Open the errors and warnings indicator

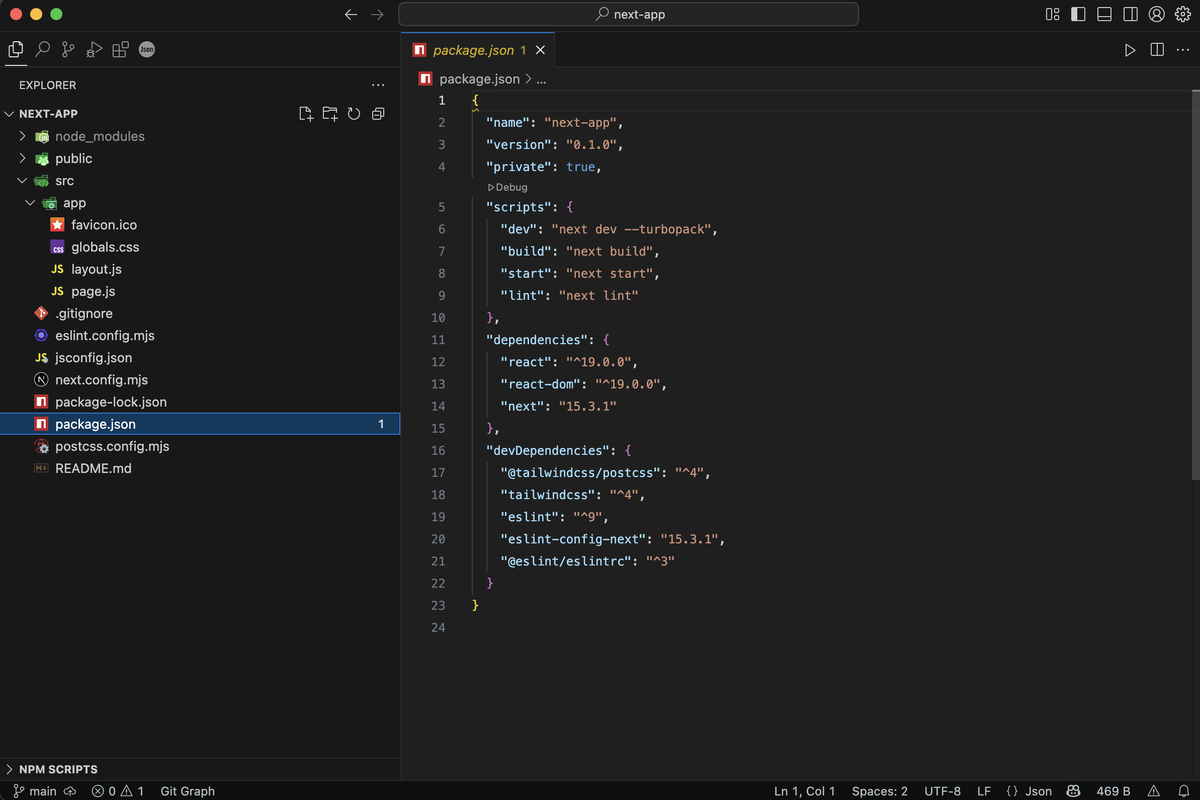(117, 791)
